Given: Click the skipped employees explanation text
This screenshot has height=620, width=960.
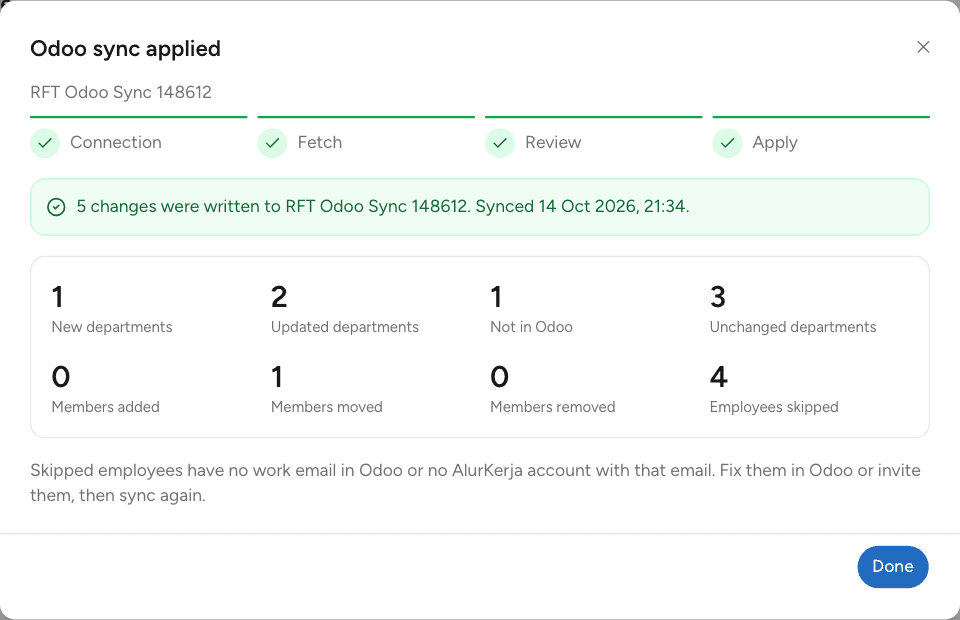Looking at the screenshot, I should coord(475,483).
